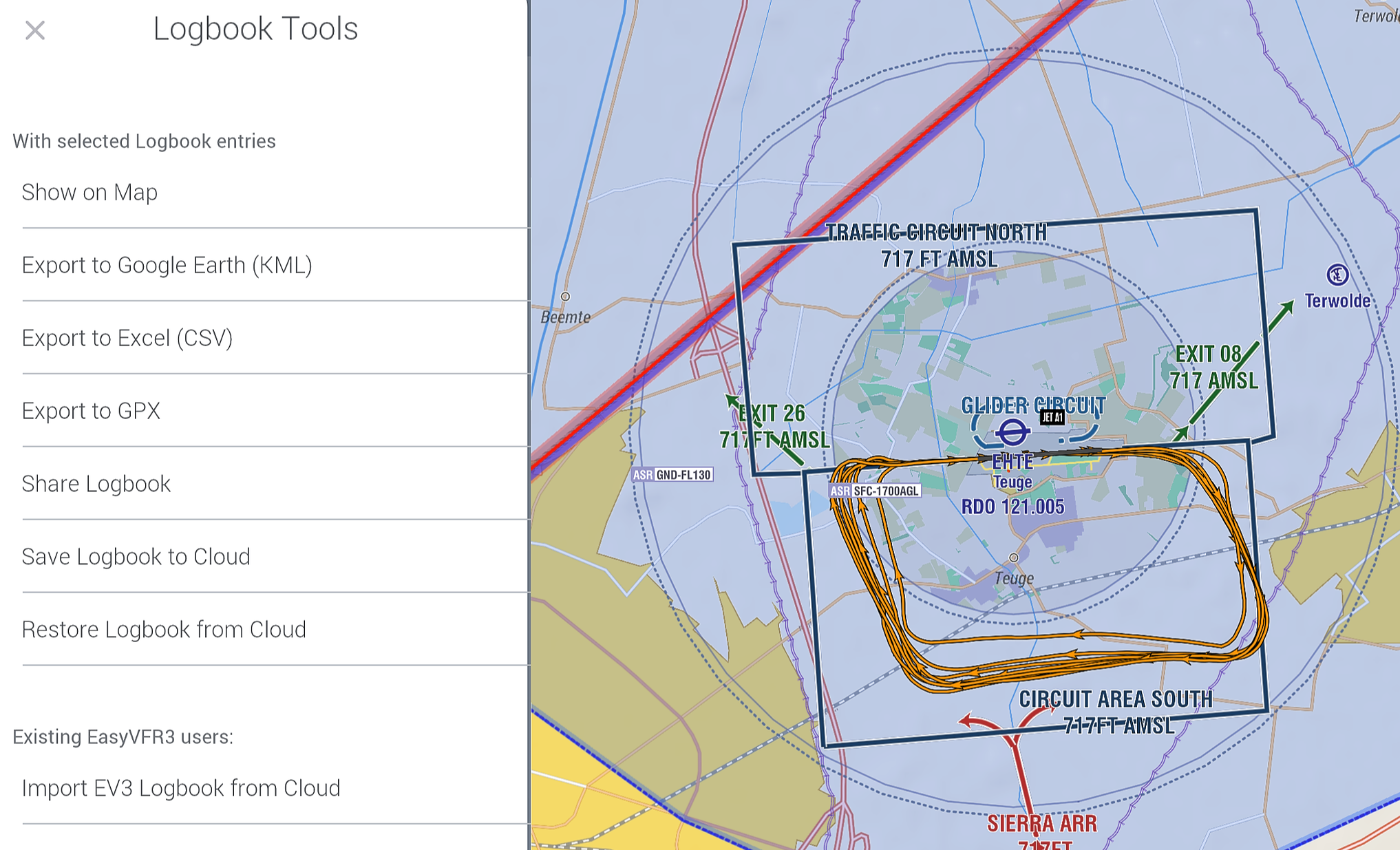The height and width of the screenshot is (850, 1400).
Task: Tap the EHTE airfield symbol on map
Action: 1012,433
